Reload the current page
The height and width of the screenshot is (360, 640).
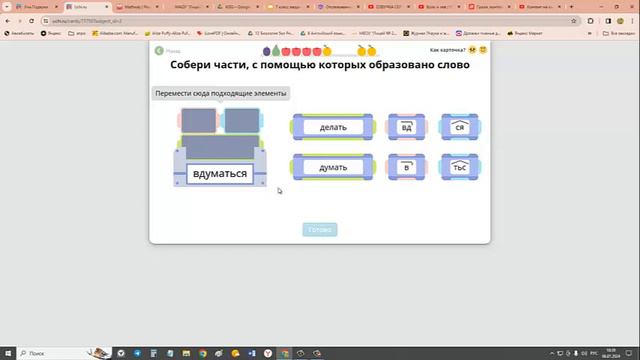31,21
